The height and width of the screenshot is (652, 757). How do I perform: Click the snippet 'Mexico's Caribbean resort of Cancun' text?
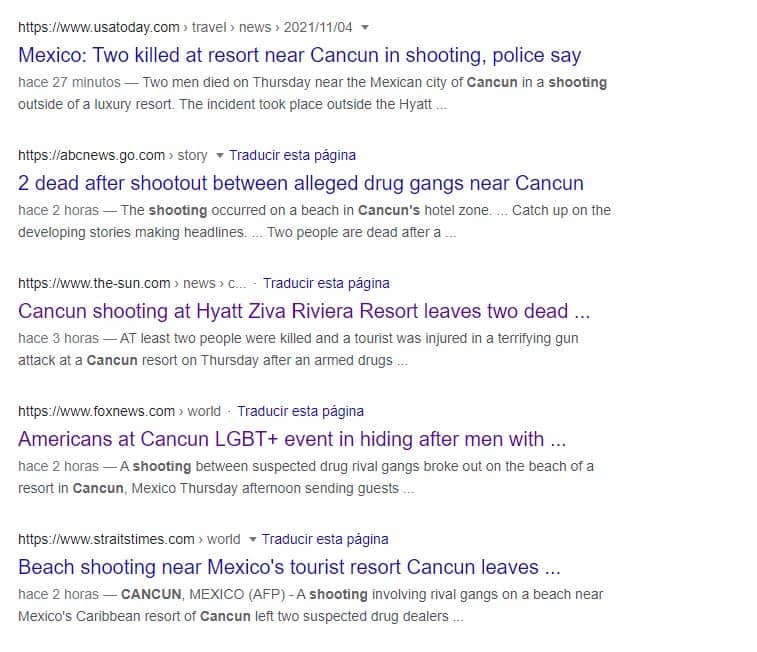134,616
